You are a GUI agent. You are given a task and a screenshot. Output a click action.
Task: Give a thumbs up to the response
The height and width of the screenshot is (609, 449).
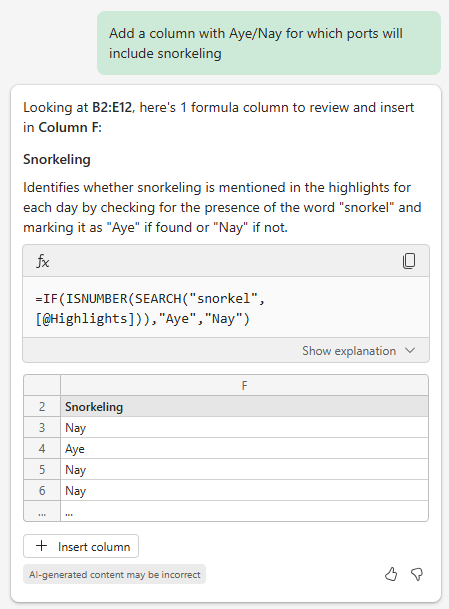click(391, 574)
